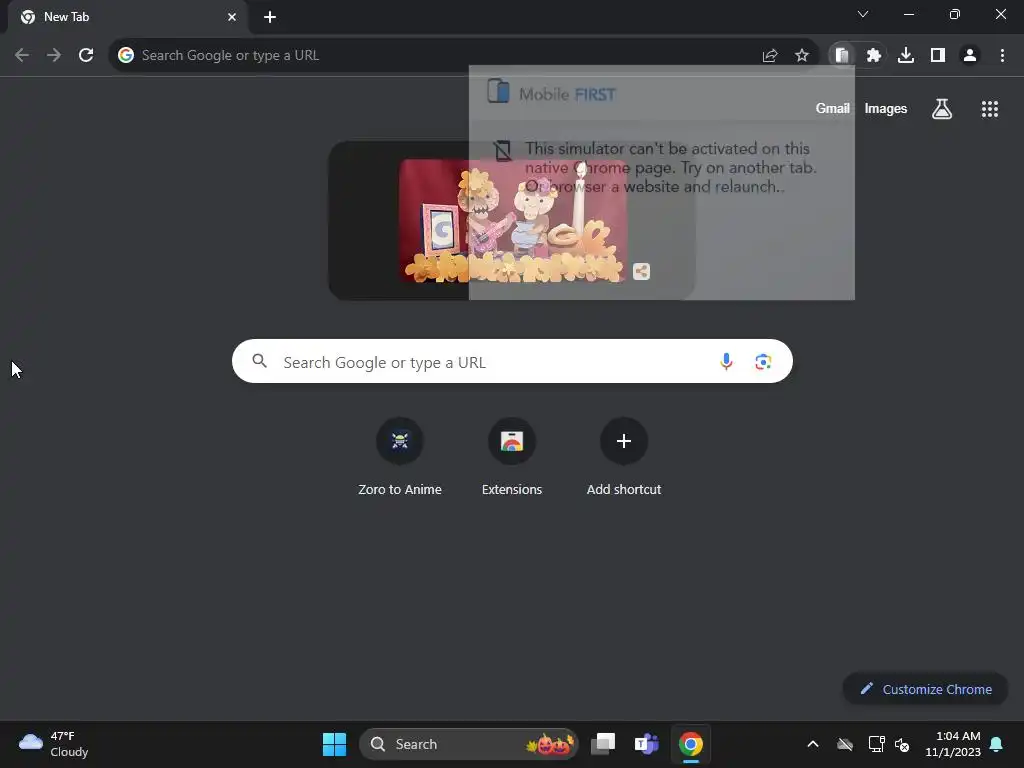Image resolution: width=1024 pixels, height=768 pixels.
Task: Click the notification bell icon
Action: click(996, 744)
